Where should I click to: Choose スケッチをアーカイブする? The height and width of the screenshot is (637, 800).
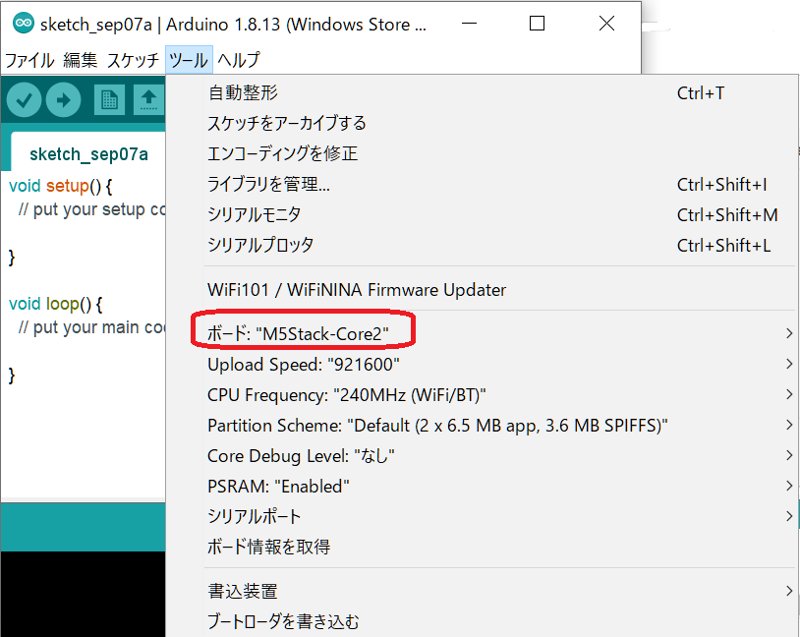point(482,123)
